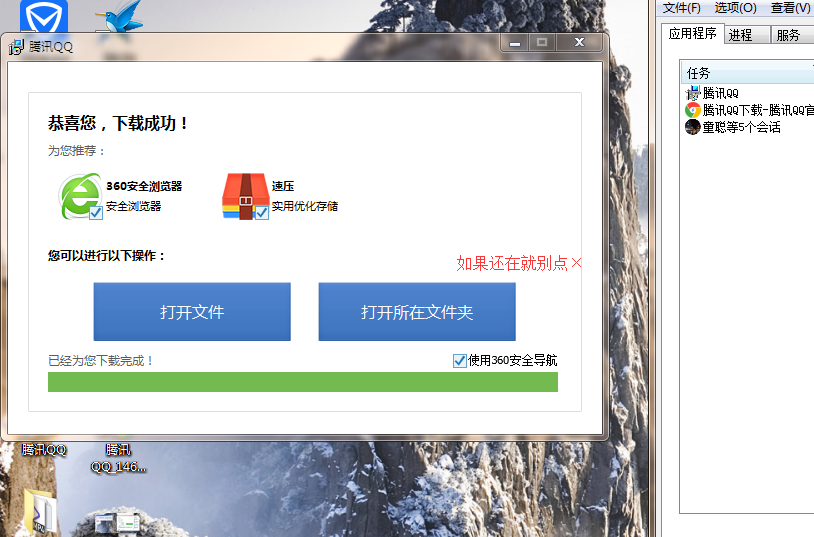Open 查看(V) menu in Task Manager
Viewport: 814px width, 537px height.
tap(791, 8)
